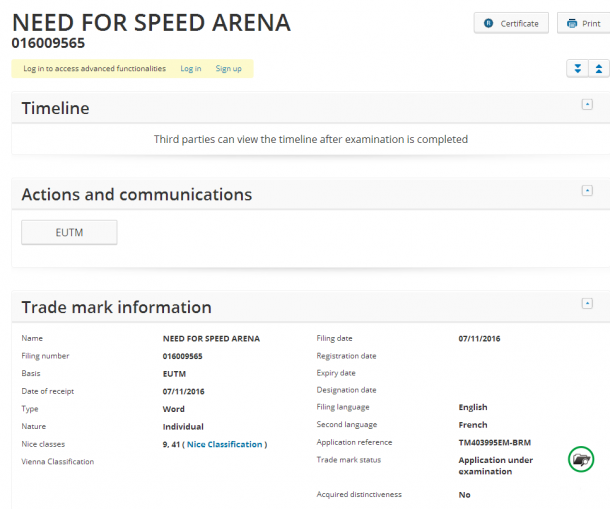Click the timeline notice about third parties
Viewport: 610px width, 509px height.
[311, 139]
